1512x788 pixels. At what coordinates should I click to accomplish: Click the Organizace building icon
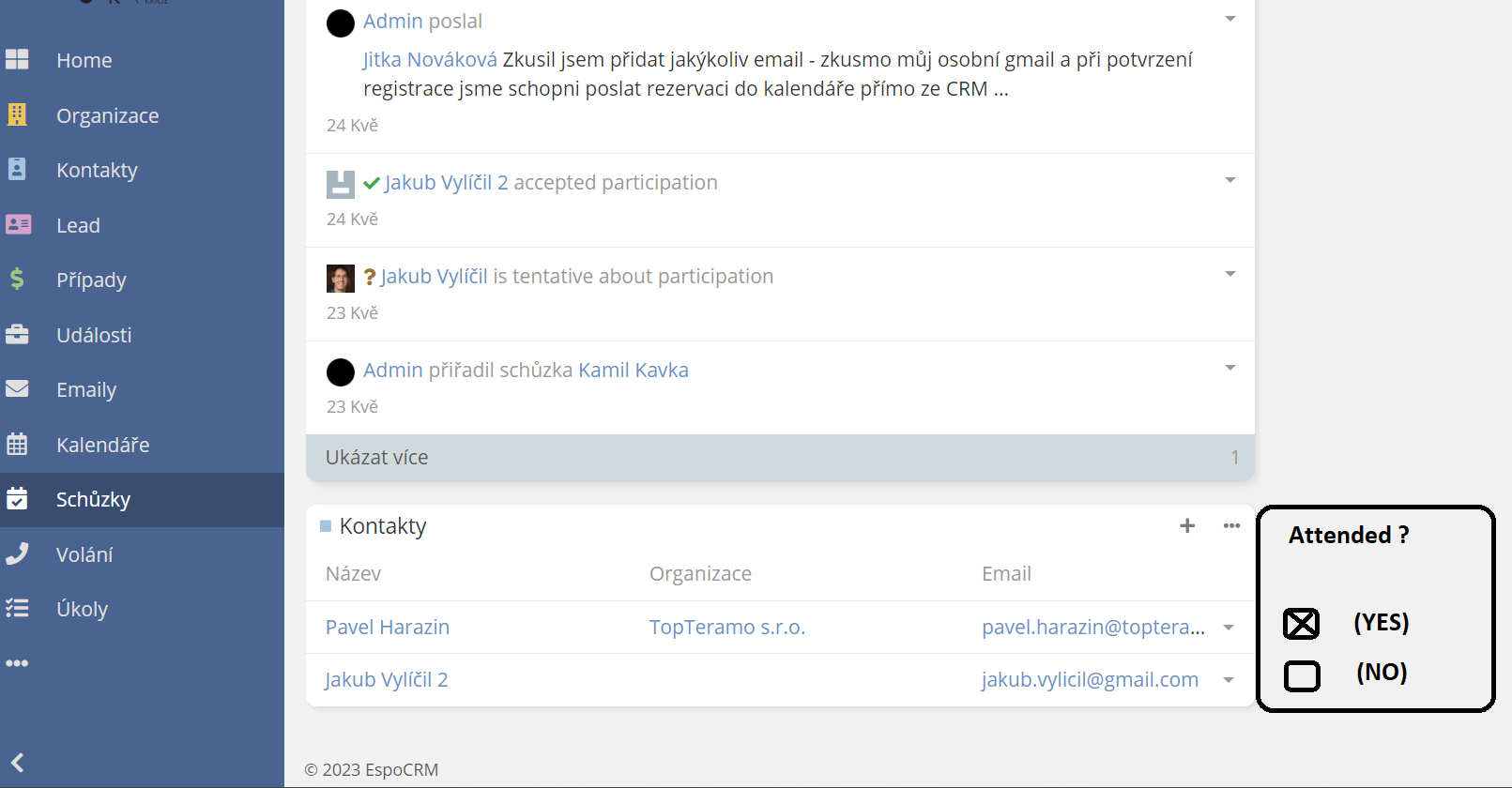pyautogui.click(x=17, y=114)
